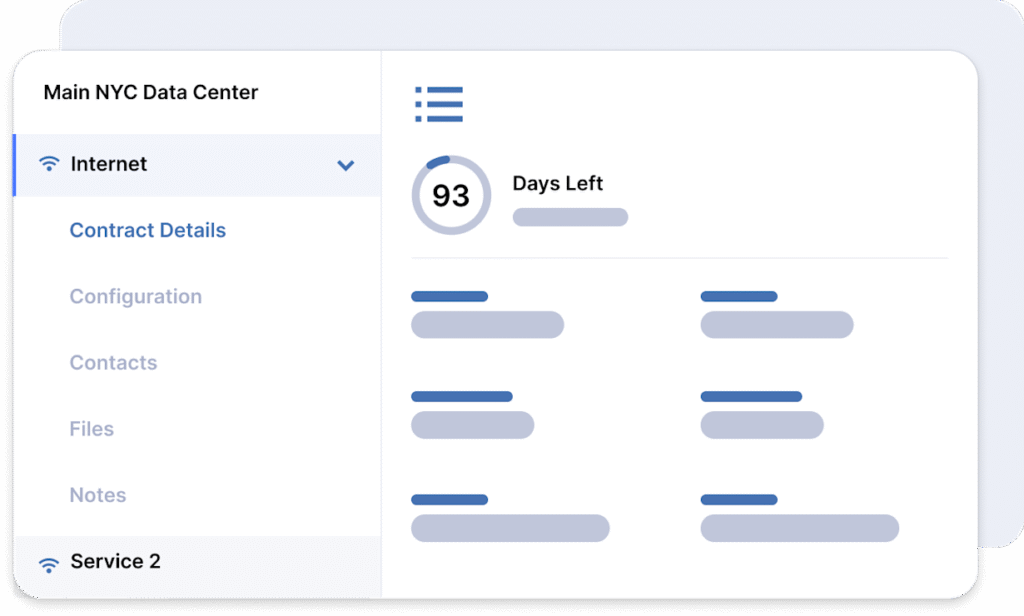Image resolution: width=1024 pixels, height=616 pixels.
Task: Select Notes in the sidebar
Action: tap(98, 494)
